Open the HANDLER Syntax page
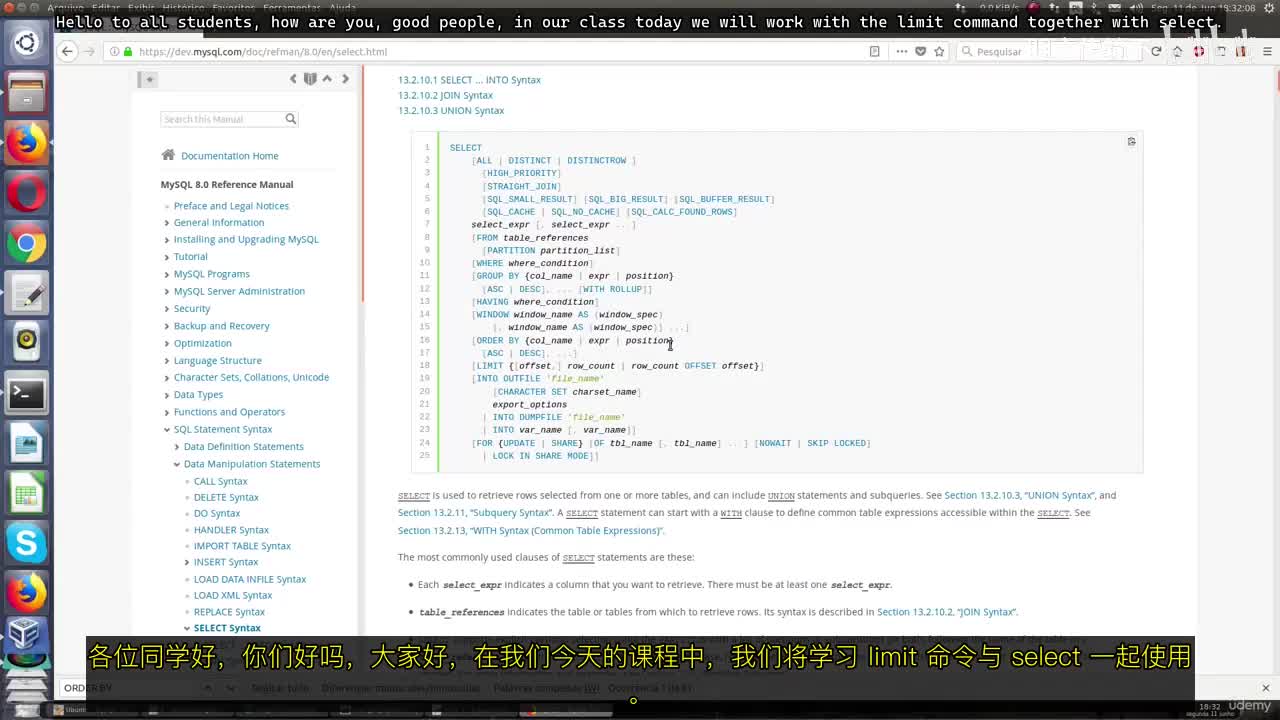Image resolution: width=1280 pixels, height=720 pixels. (x=231, y=530)
